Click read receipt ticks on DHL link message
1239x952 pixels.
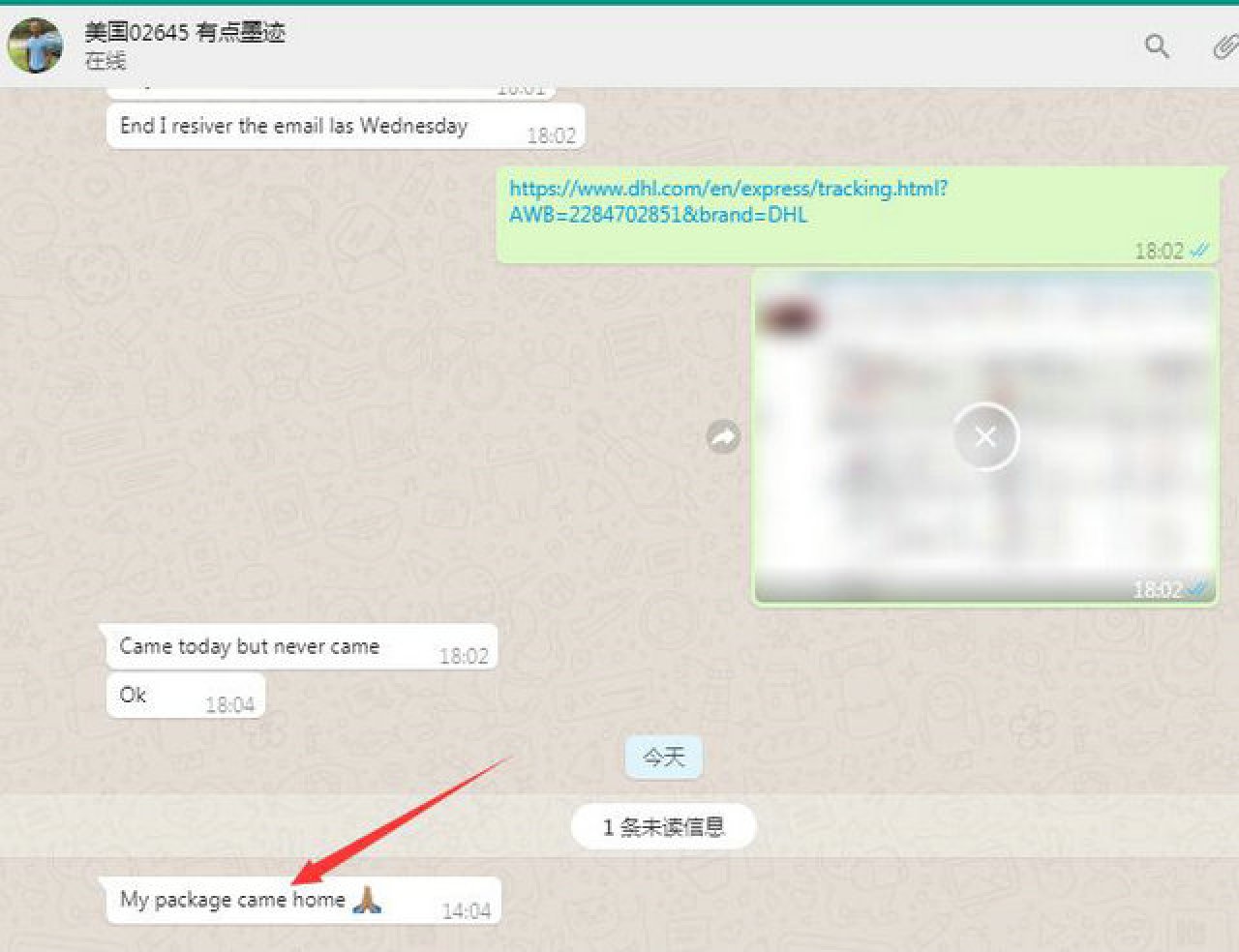click(1199, 251)
